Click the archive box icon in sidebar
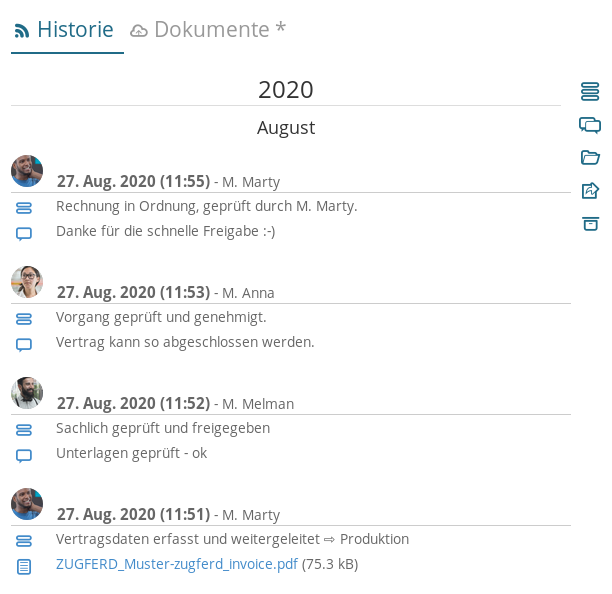Image resolution: width=612 pixels, height=594 pixels. coord(590,223)
